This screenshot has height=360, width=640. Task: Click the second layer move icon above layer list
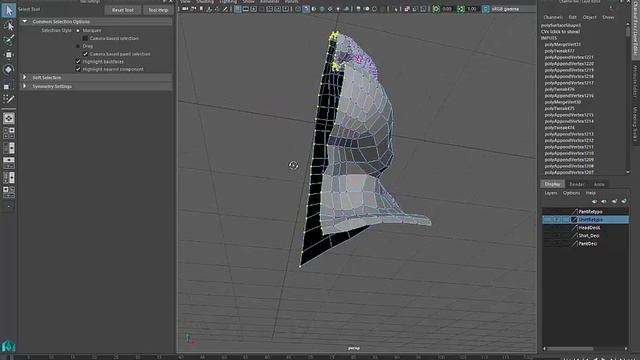[604, 201]
